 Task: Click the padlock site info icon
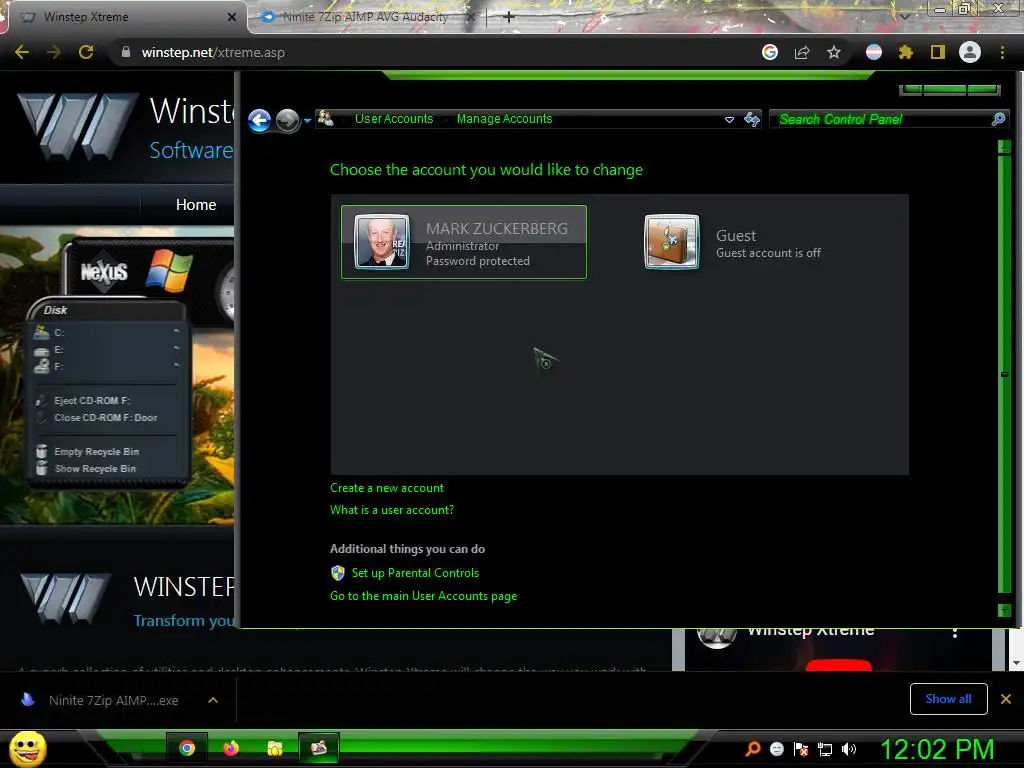click(x=125, y=52)
